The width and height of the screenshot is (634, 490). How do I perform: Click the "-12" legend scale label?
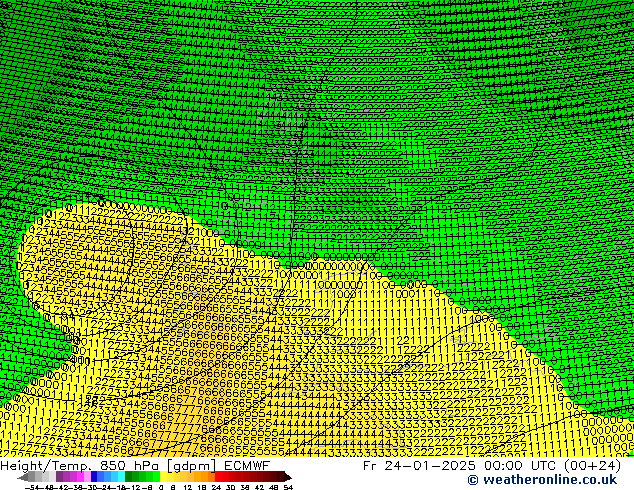pyautogui.click(x=133, y=488)
